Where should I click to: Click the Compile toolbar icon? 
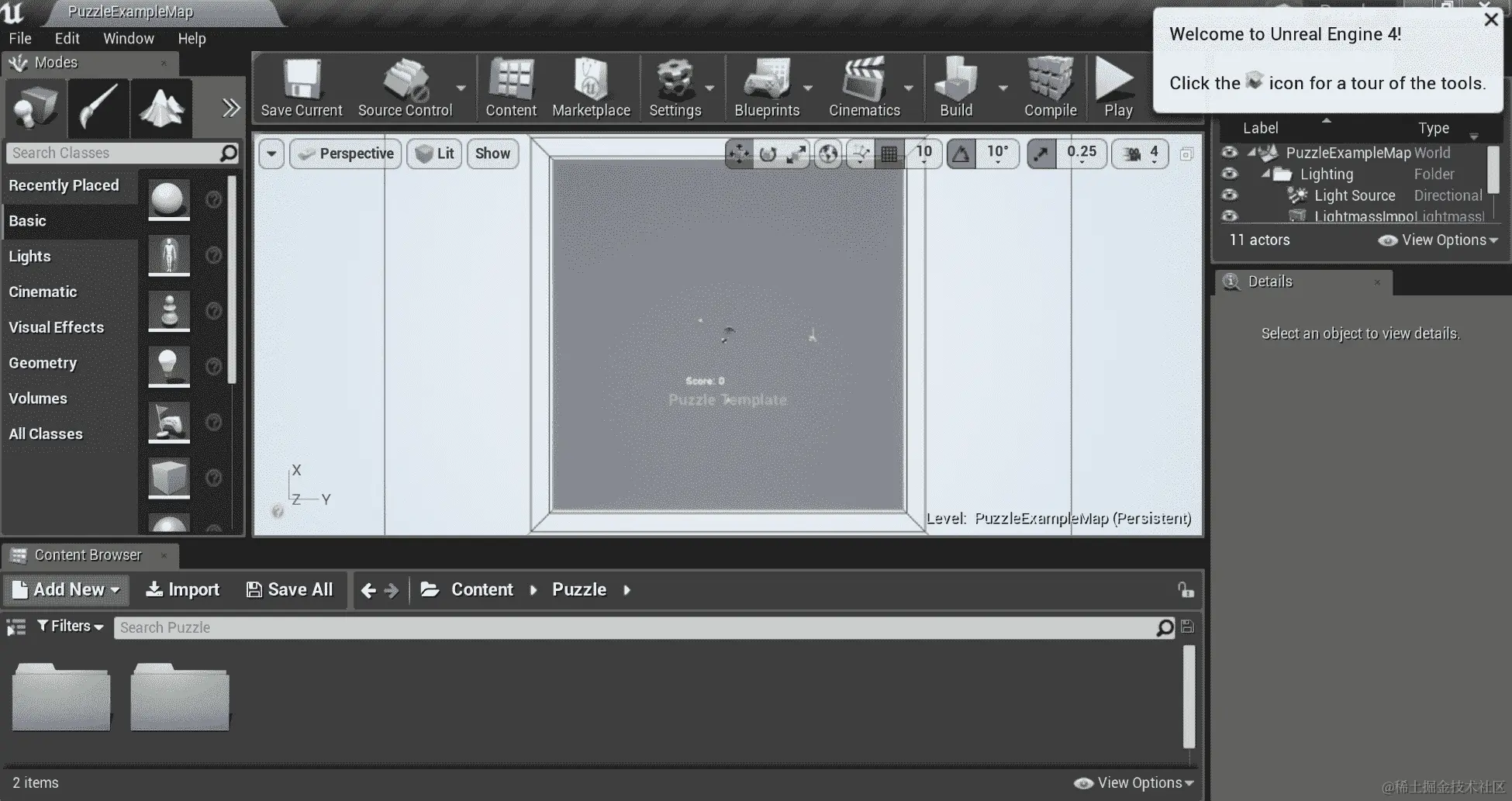[x=1051, y=87]
